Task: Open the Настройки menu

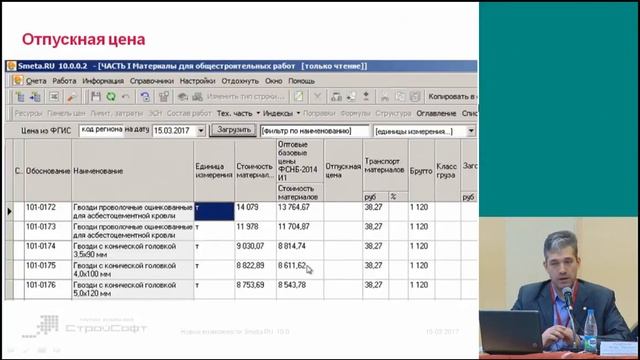Action: [x=198, y=81]
